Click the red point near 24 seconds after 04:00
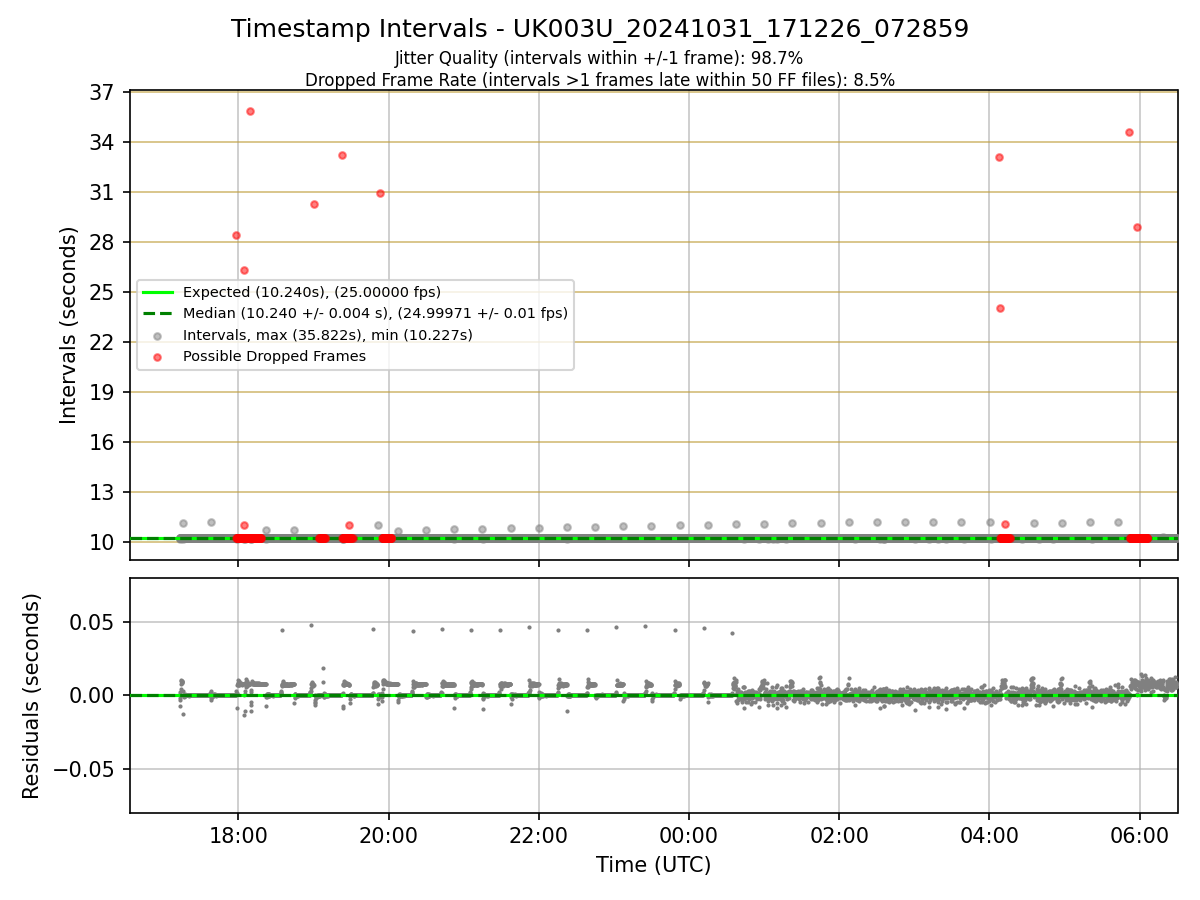The width and height of the screenshot is (1200, 900). (1000, 308)
